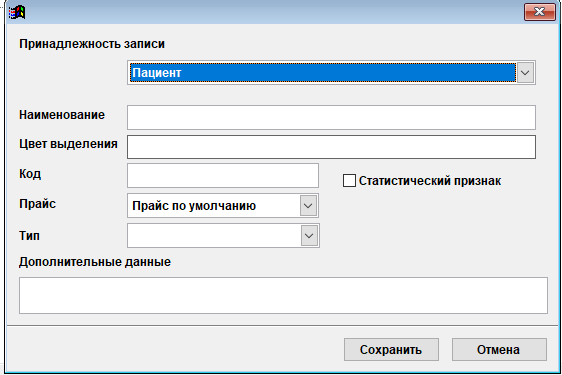
Task: Click the Дополнительные данные heading
Action: click(95, 262)
